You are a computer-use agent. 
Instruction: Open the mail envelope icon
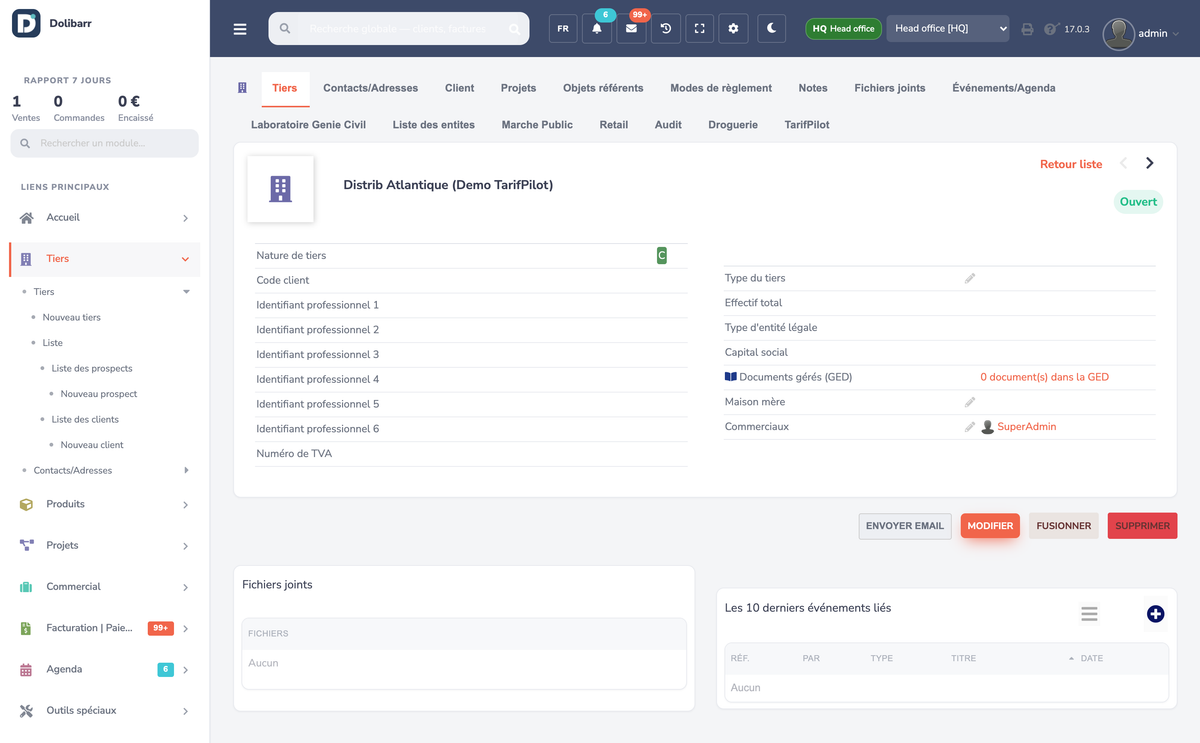tap(631, 29)
